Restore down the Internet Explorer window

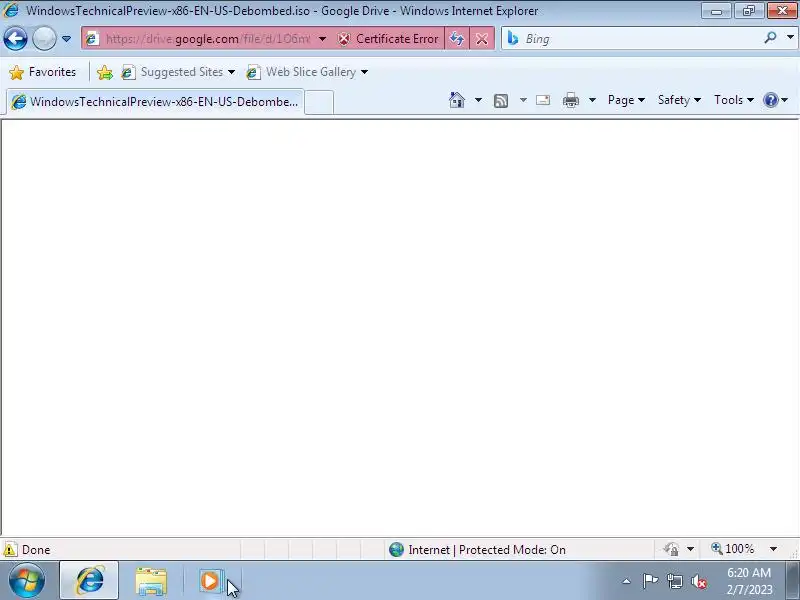(x=748, y=11)
